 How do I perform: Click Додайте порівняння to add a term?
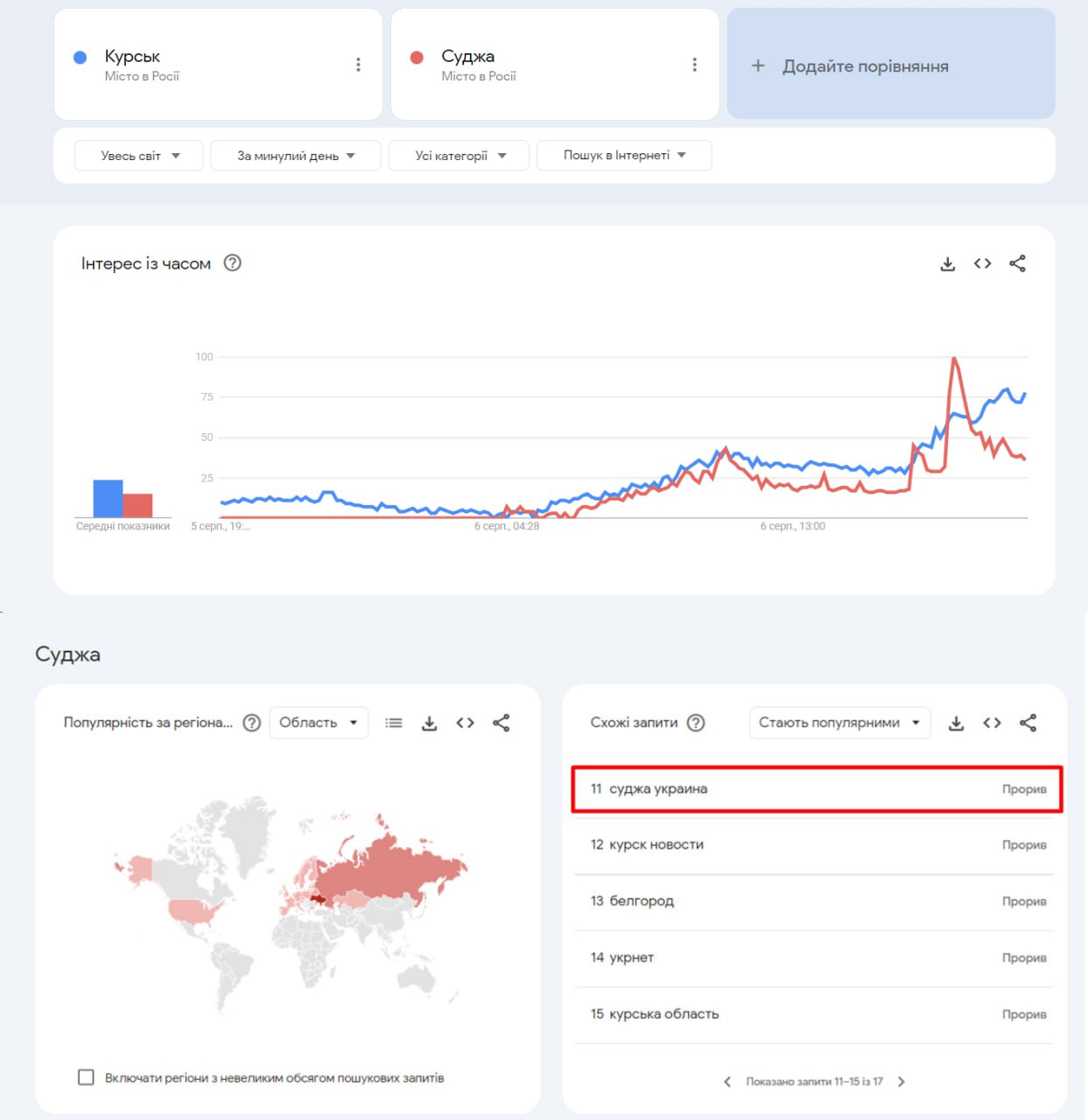(x=890, y=66)
